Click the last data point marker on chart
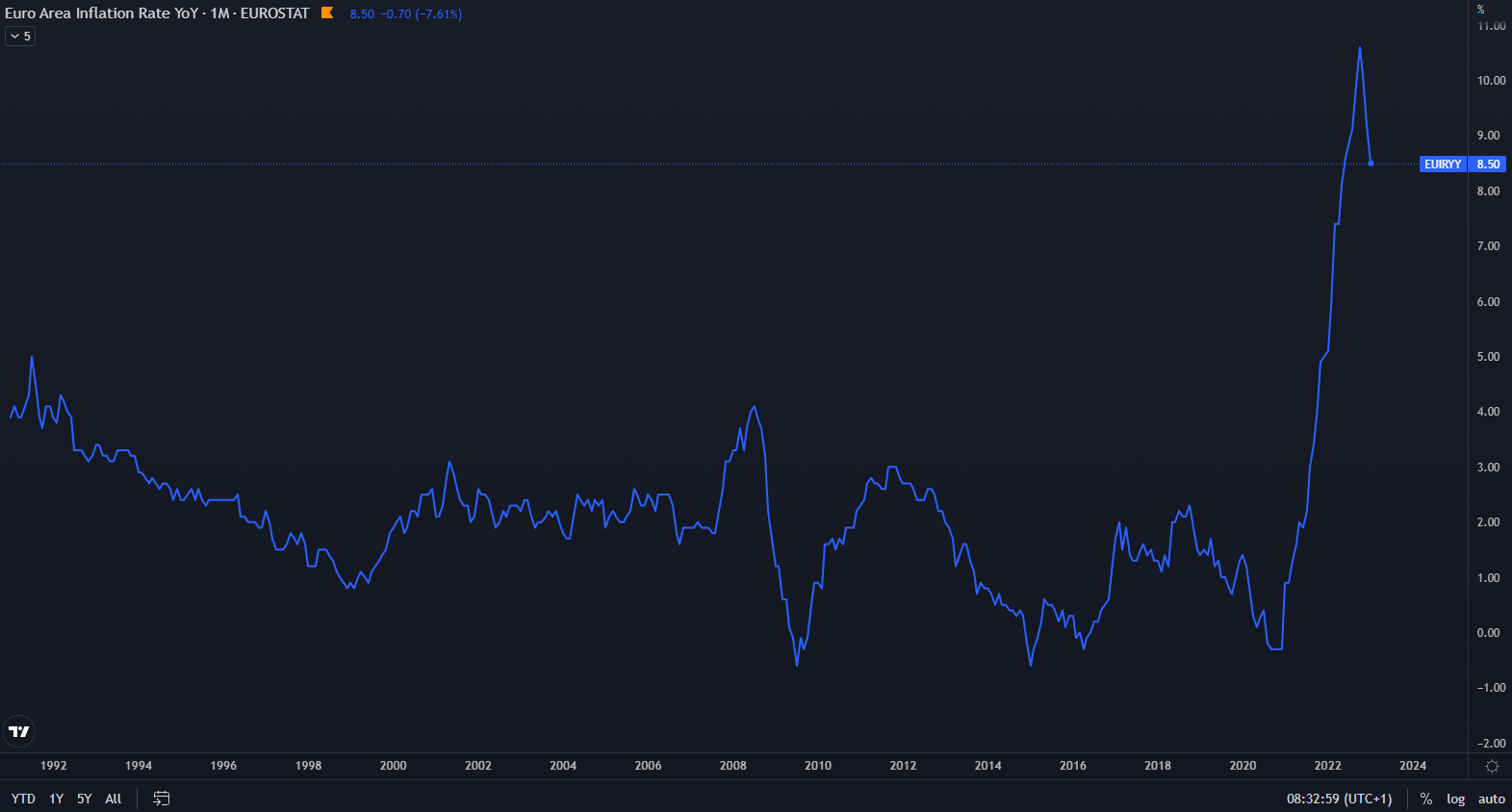This screenshot has height=812, width=1512. tap(1371, 164)
